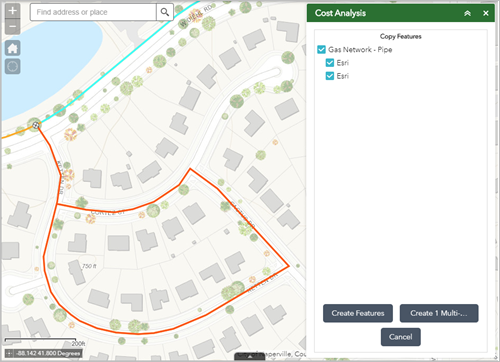The width and height of the screenshot is (500, 362).
Task: Zoom out of the map
Action: pos(13,27)
